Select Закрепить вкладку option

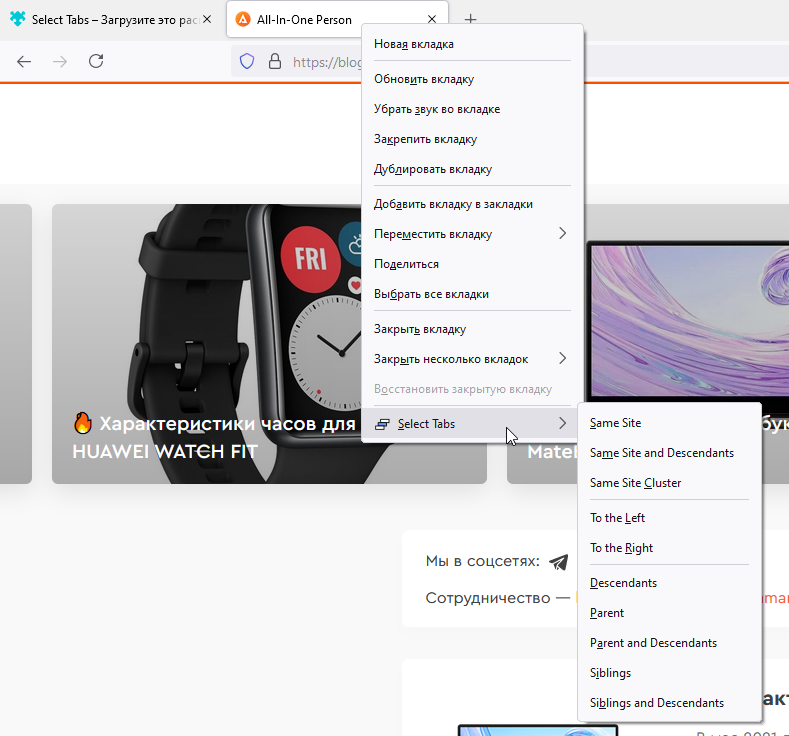click(472, 139)
